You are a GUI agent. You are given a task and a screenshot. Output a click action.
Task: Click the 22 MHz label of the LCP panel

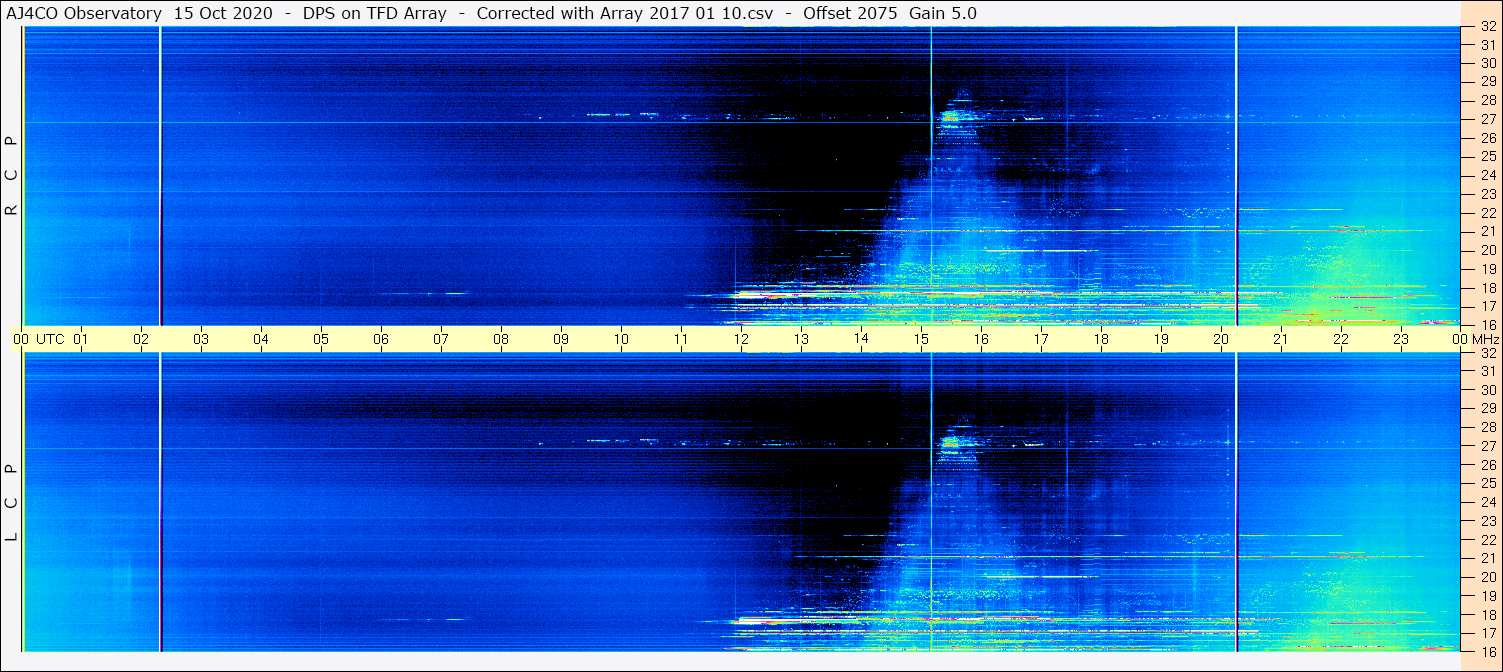[x=1488, y=540]
